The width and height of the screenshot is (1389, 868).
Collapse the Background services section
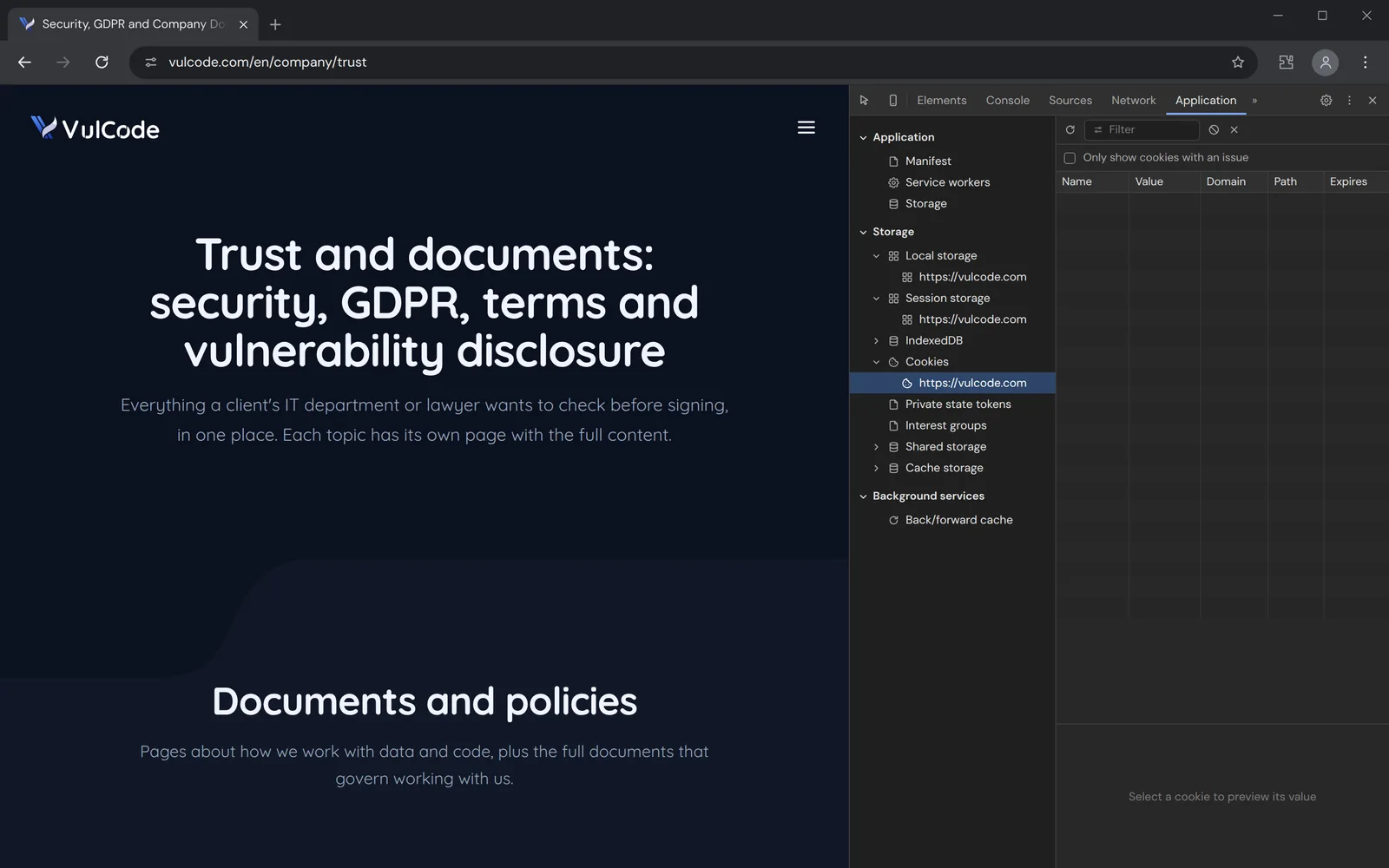tap(863, 496)
